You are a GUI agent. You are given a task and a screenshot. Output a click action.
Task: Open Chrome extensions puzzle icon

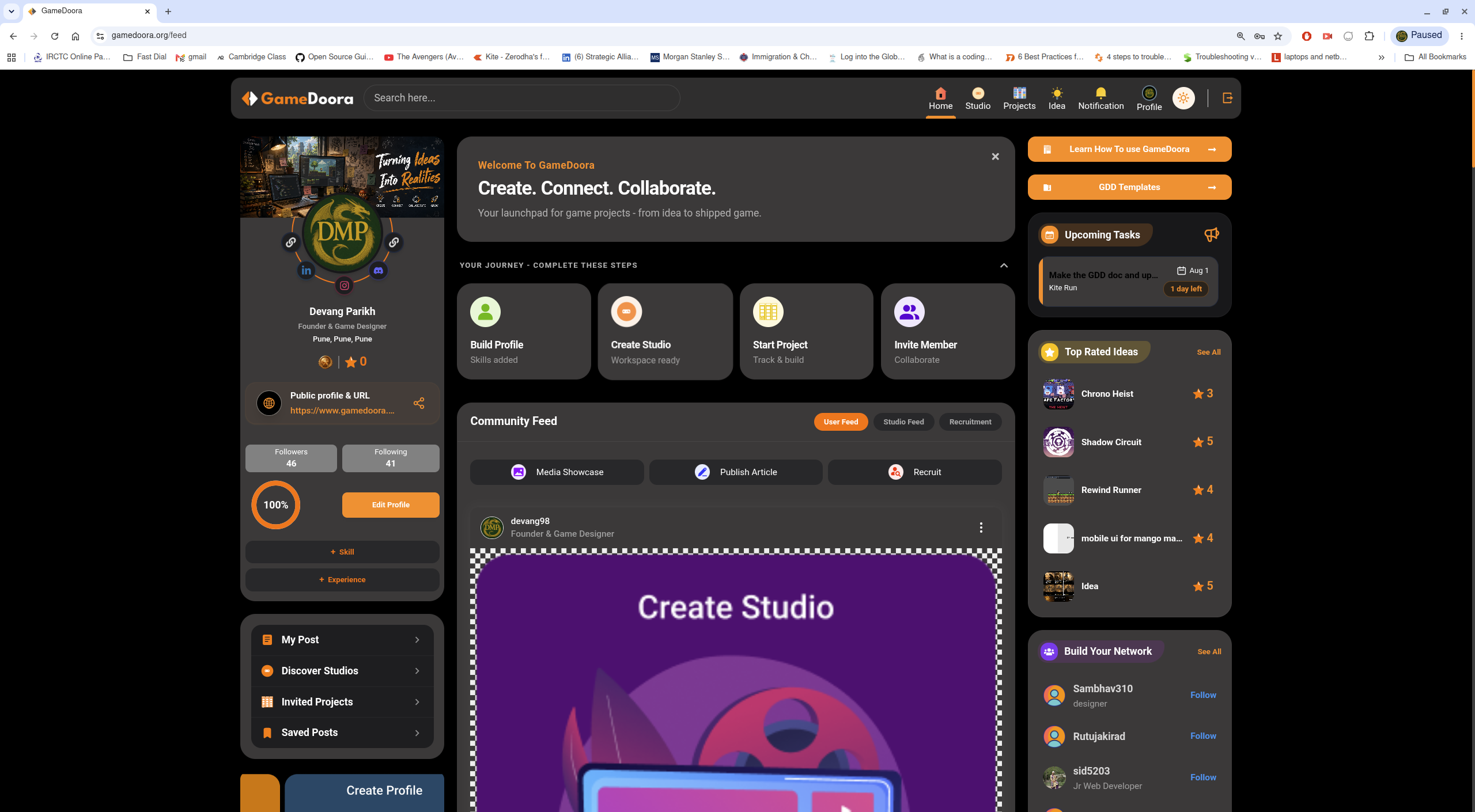coord(1370,36)
